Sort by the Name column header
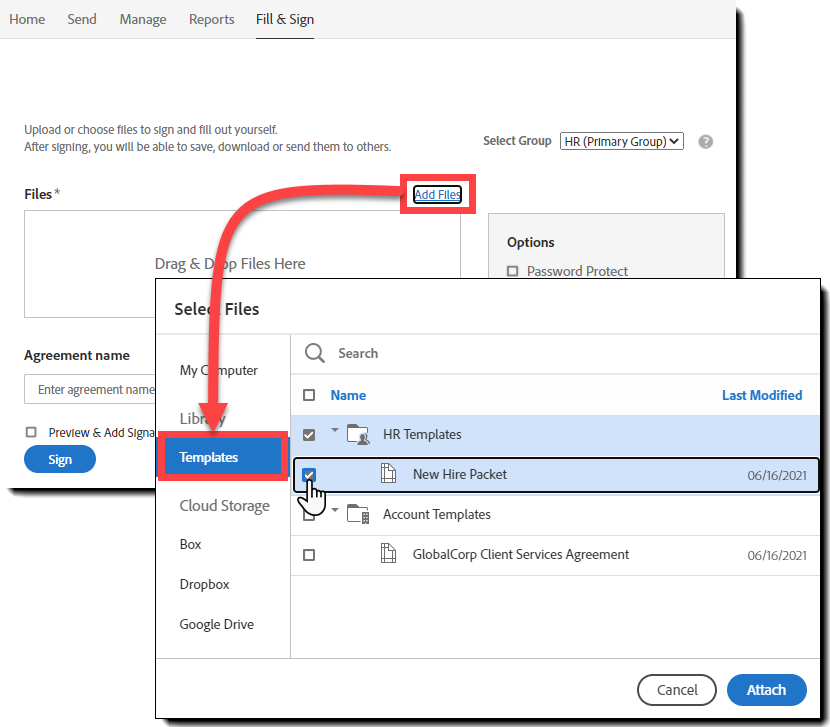The image size is (830, 727). 348,395
